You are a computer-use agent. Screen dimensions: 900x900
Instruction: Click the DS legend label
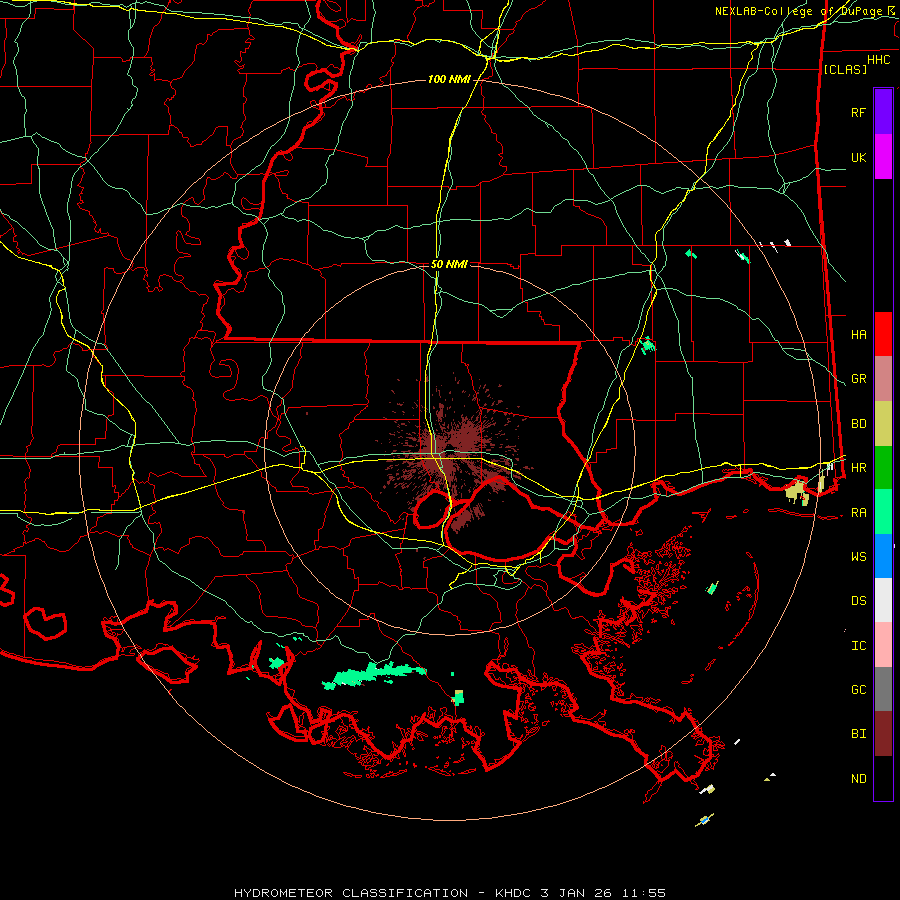pos(858,601)
